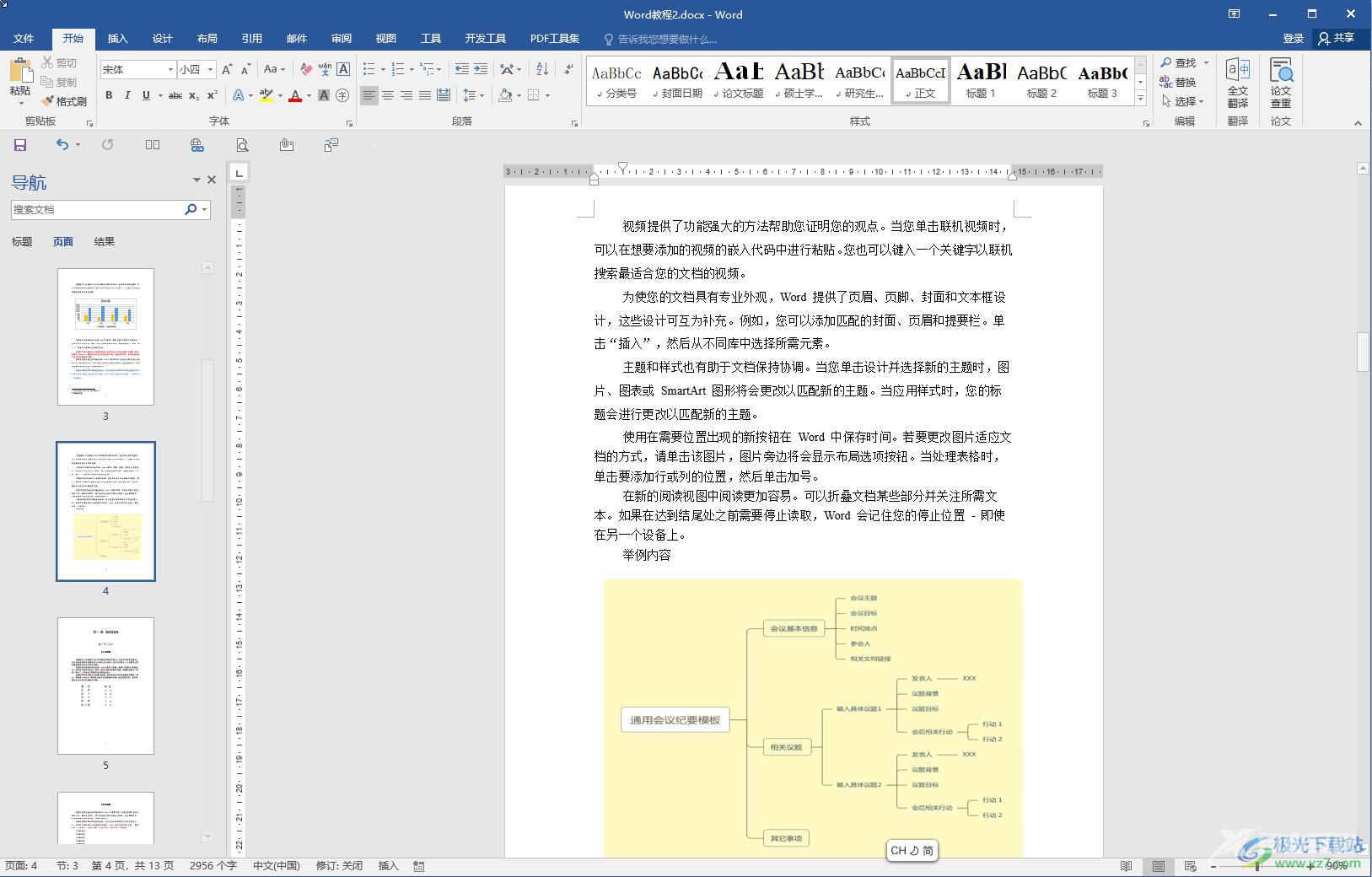This screenshot has height=877, width=1372.
Task: Open the 插入 ribbon tab
Action: [117, 39]
